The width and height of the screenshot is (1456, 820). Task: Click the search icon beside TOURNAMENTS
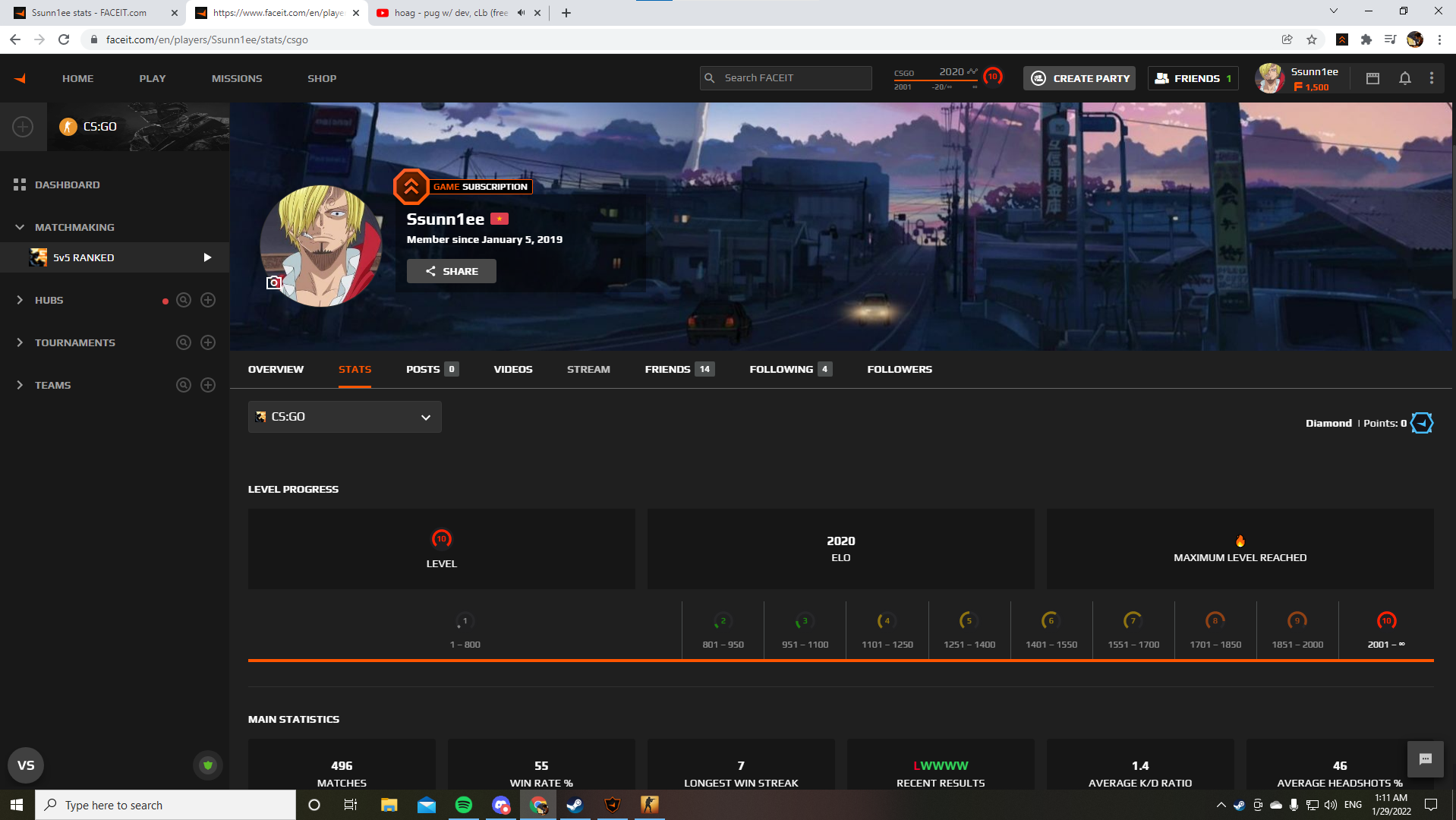pos(184,342)
